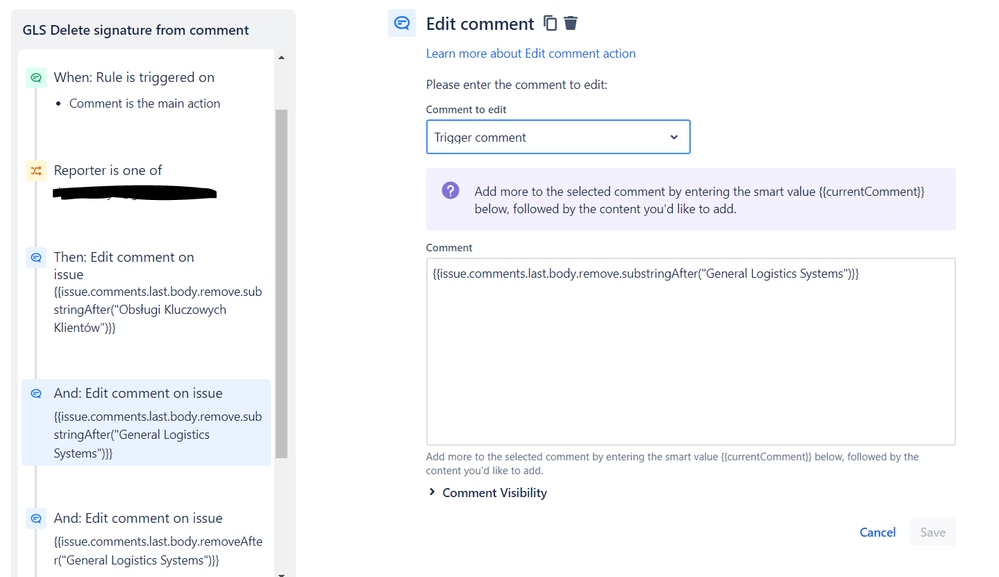Select the last And: Edit comment removeAfter step

pyautogui.click(x=146, y=539)
